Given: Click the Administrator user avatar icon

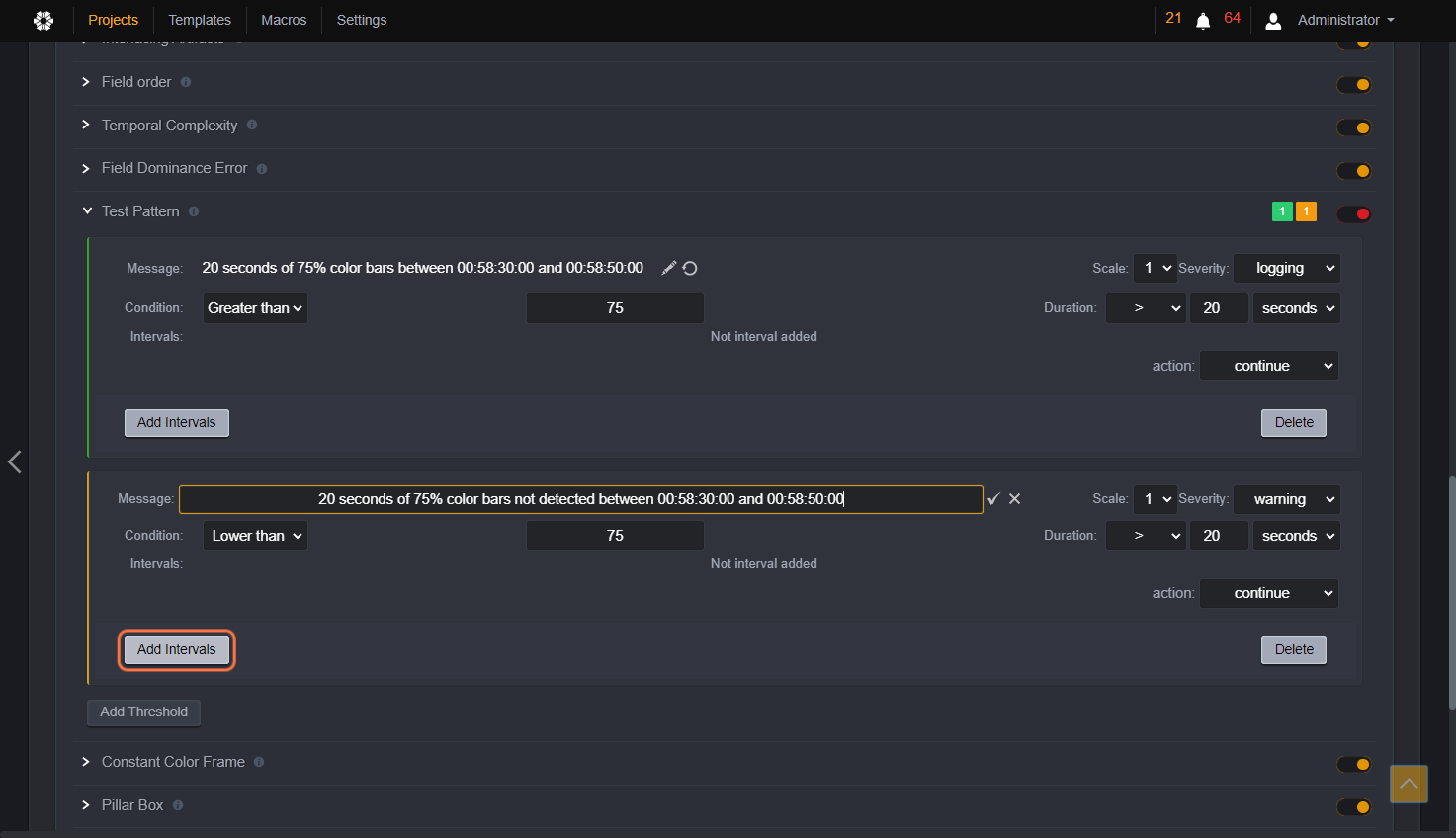Looking at the screenshot, I should (x=1273, y=21).
